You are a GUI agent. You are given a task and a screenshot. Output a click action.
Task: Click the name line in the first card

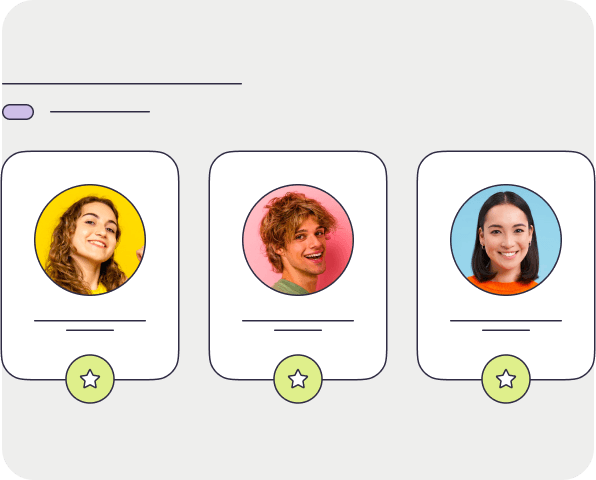coord(90,321)
